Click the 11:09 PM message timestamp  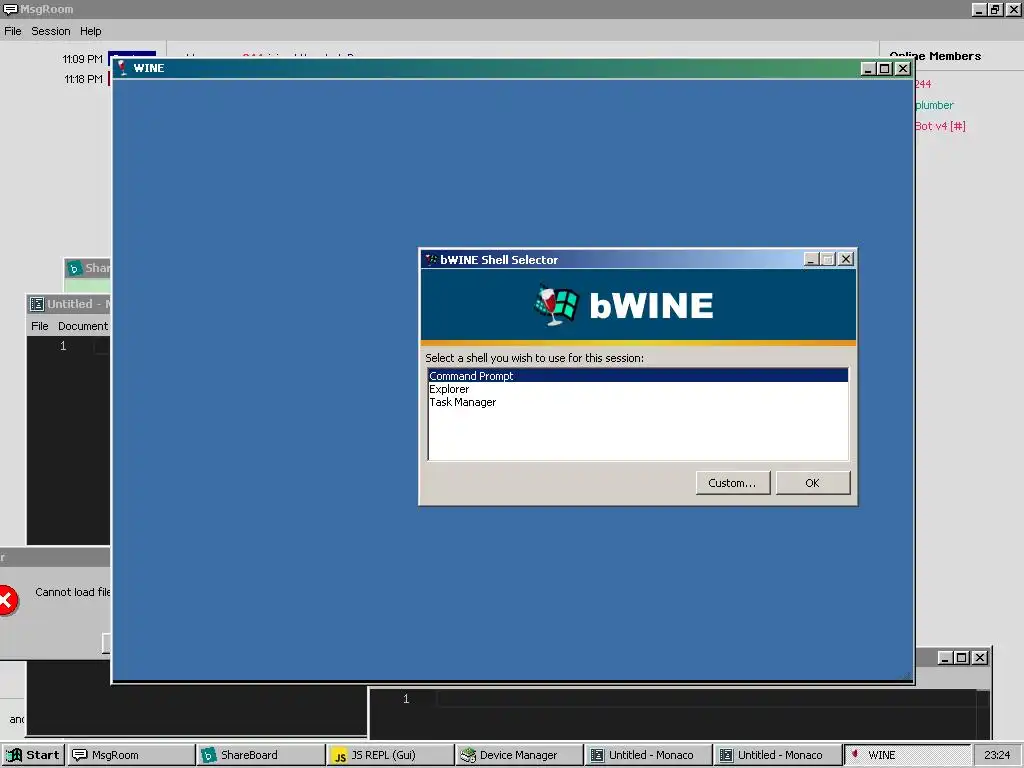[82, 59]
